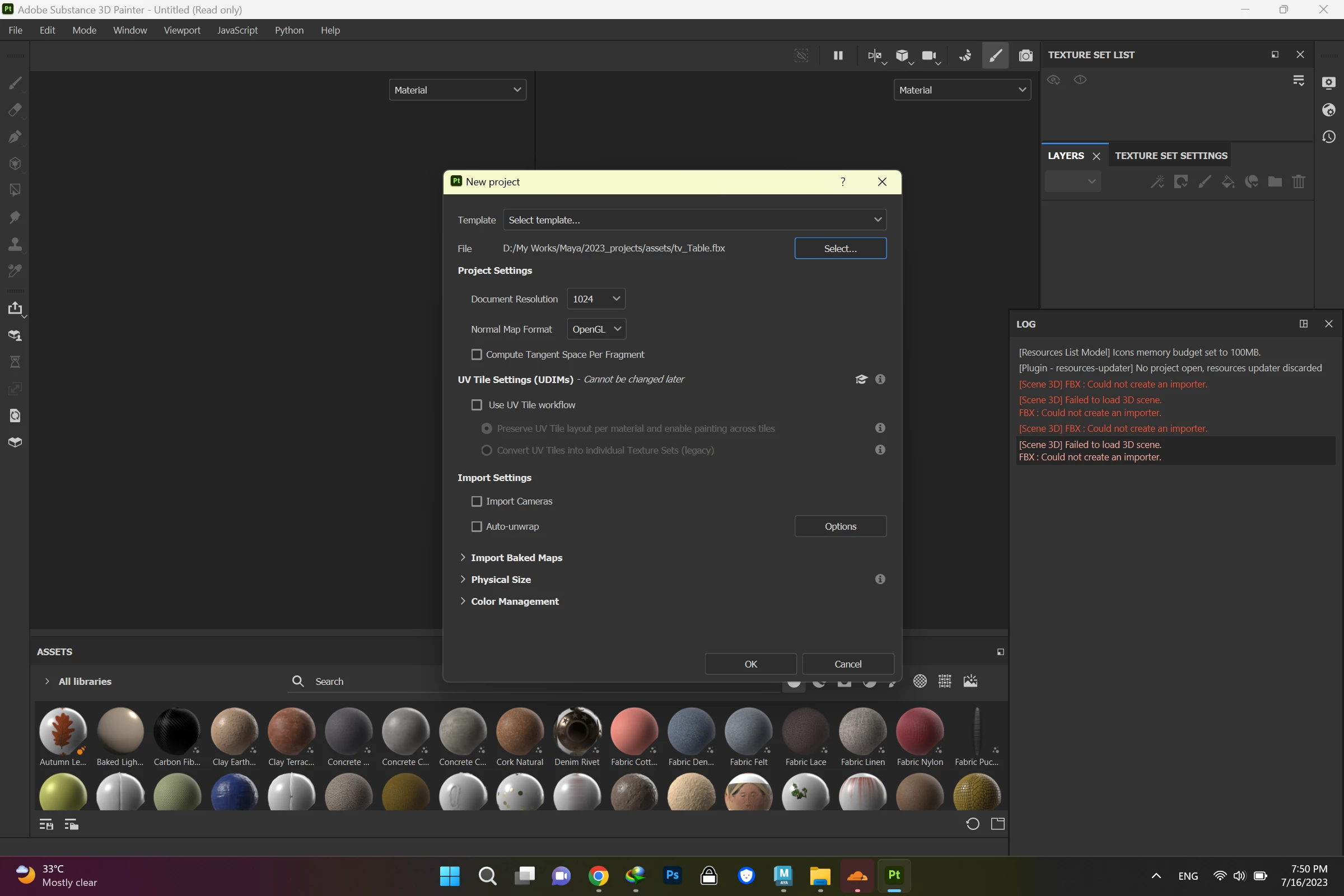Open the Document Resolution dropdown

click(596, 299)
